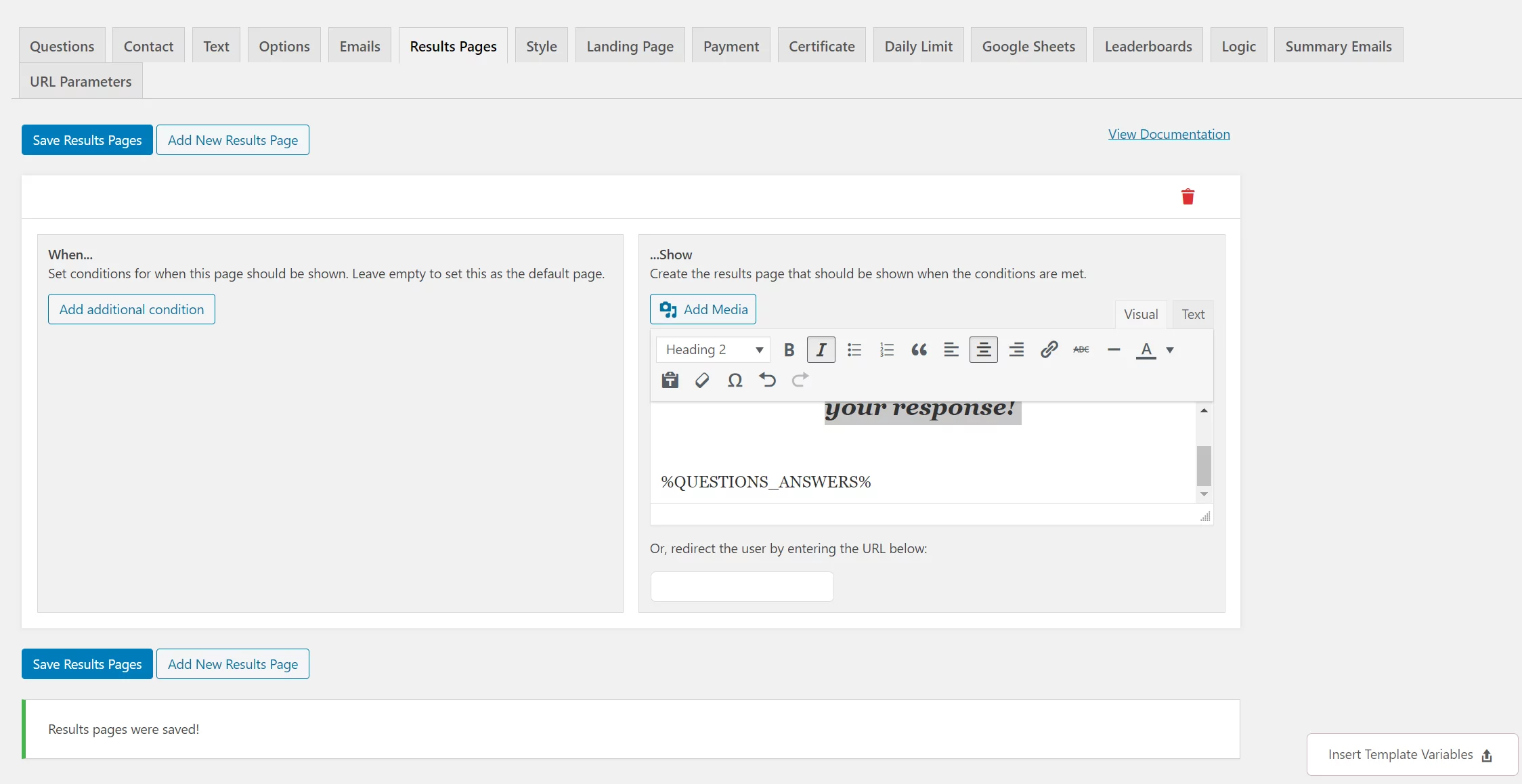Open the special character Omega tool
Viewport: 1522px width, 784px height.
point(735,380)
